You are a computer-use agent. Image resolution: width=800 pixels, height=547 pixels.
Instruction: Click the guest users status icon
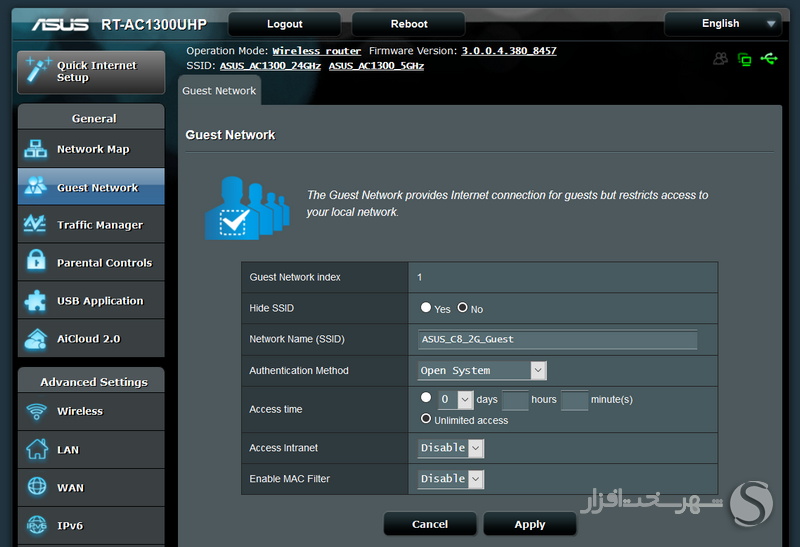tap(720, 59)
